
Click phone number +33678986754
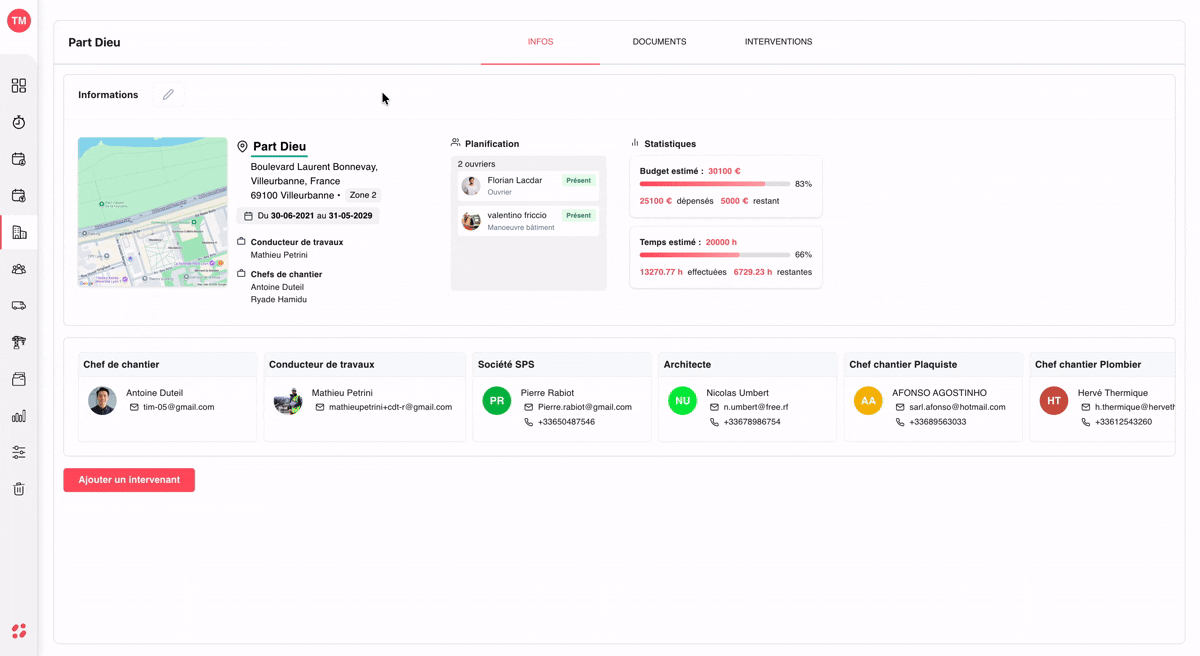752,422
